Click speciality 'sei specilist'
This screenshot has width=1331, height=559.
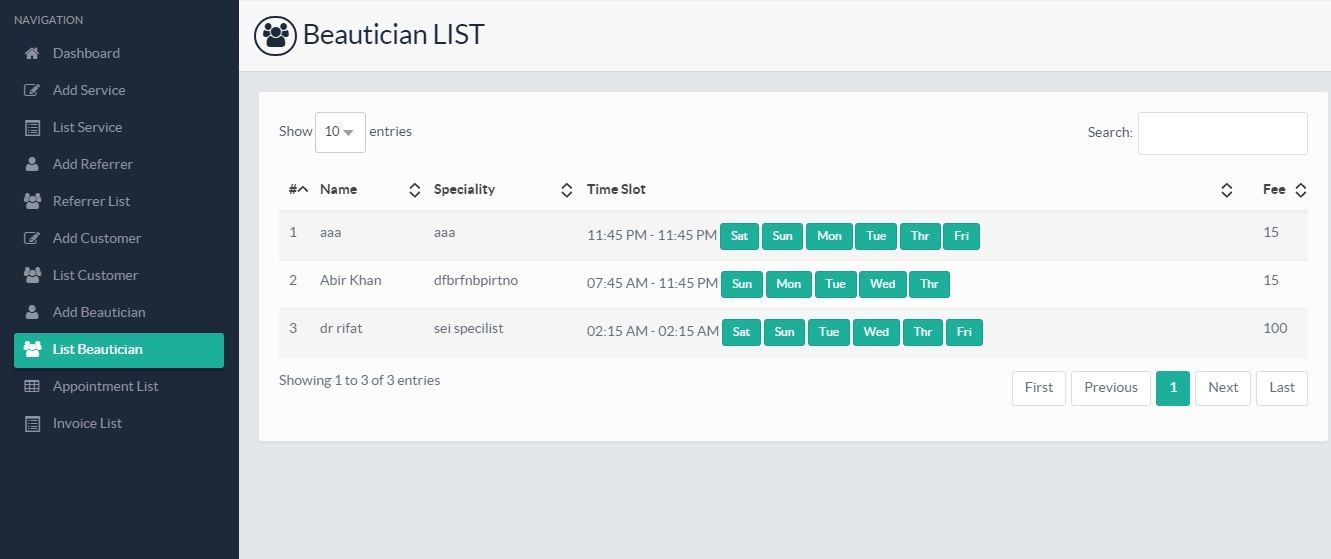click(468, 328)
